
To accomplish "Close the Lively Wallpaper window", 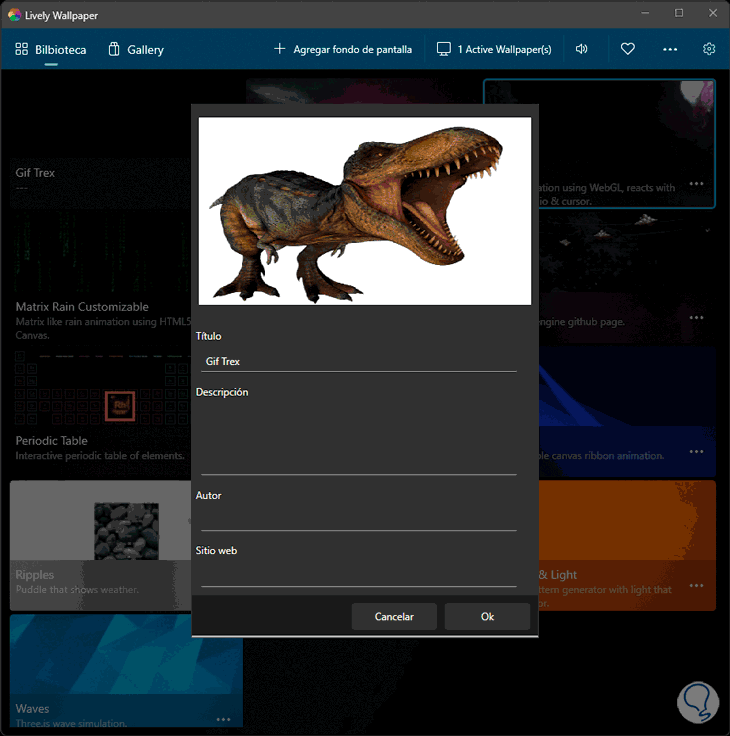I will (x=713, y=13).
